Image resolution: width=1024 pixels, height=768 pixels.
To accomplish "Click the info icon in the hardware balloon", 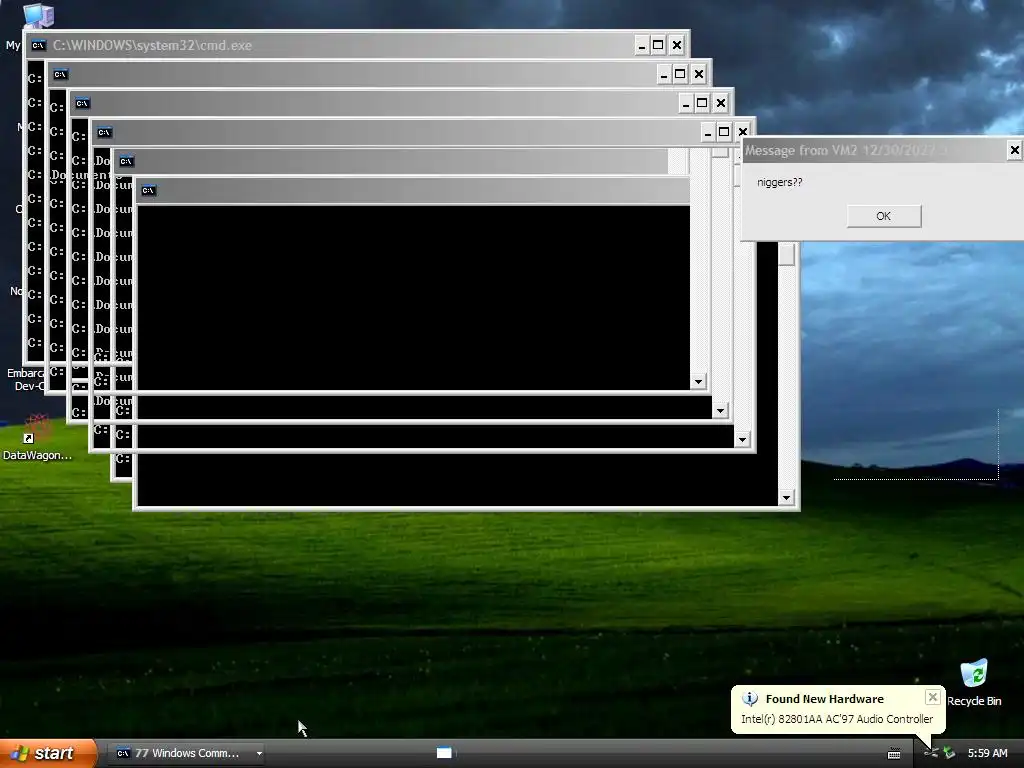I will tap(750, 699).
